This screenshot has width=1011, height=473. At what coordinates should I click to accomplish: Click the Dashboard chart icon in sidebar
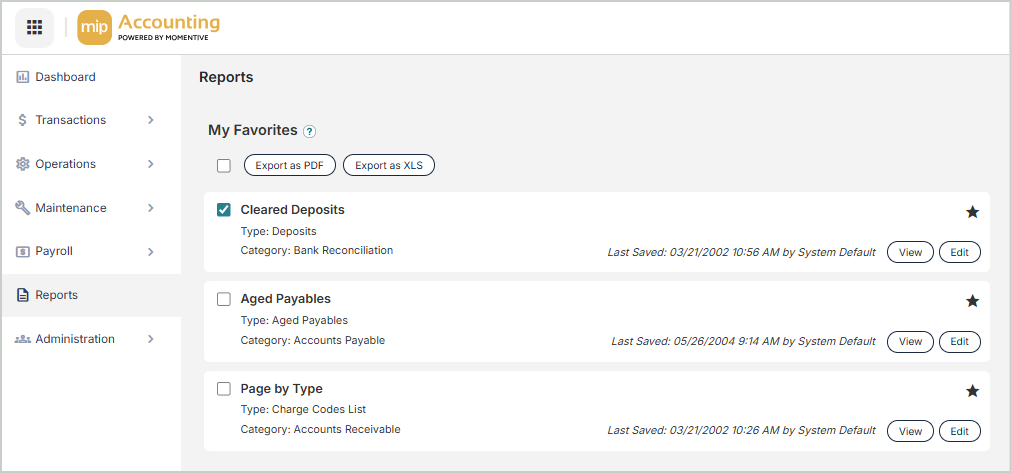[23, 77]
